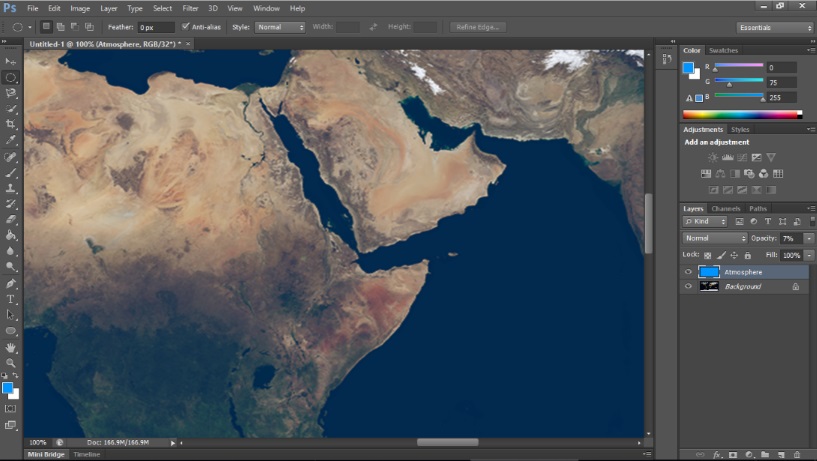Switch to the Channels tab
Screen dimensions: 817x461
pos(726,208)
